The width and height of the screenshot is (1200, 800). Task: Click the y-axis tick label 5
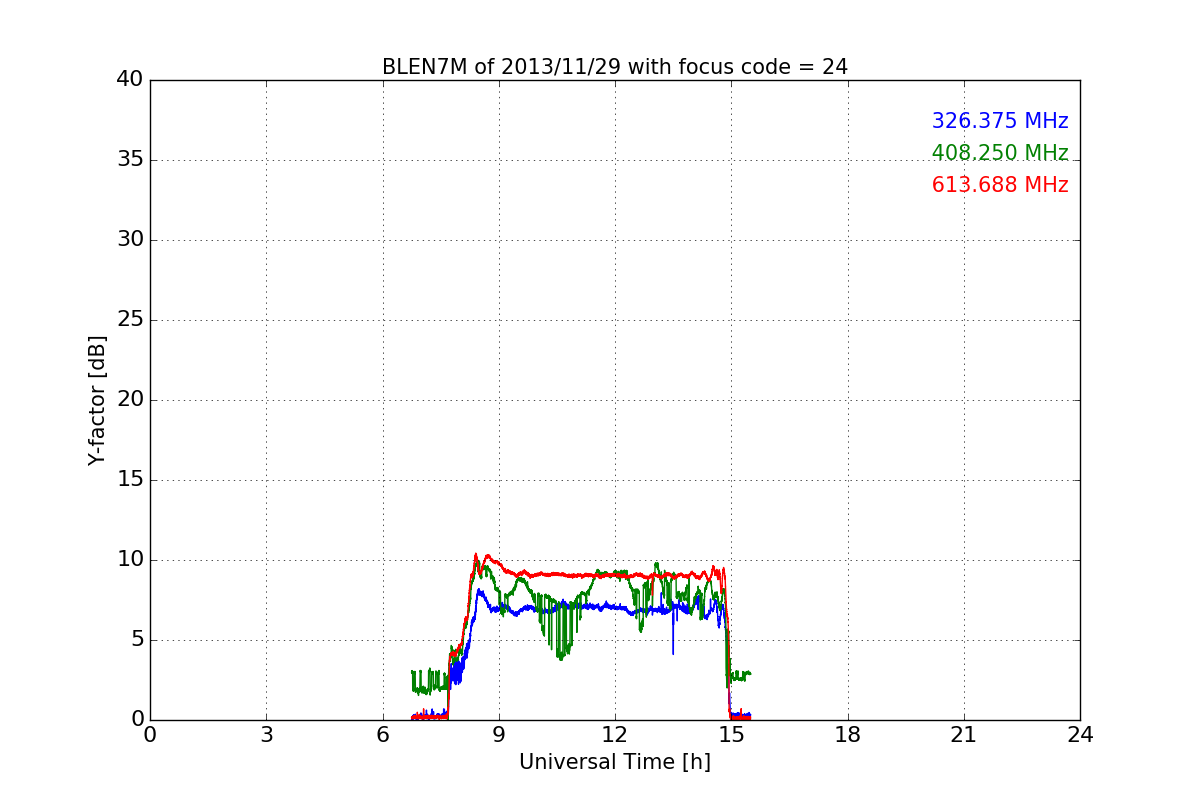(137, 640)
